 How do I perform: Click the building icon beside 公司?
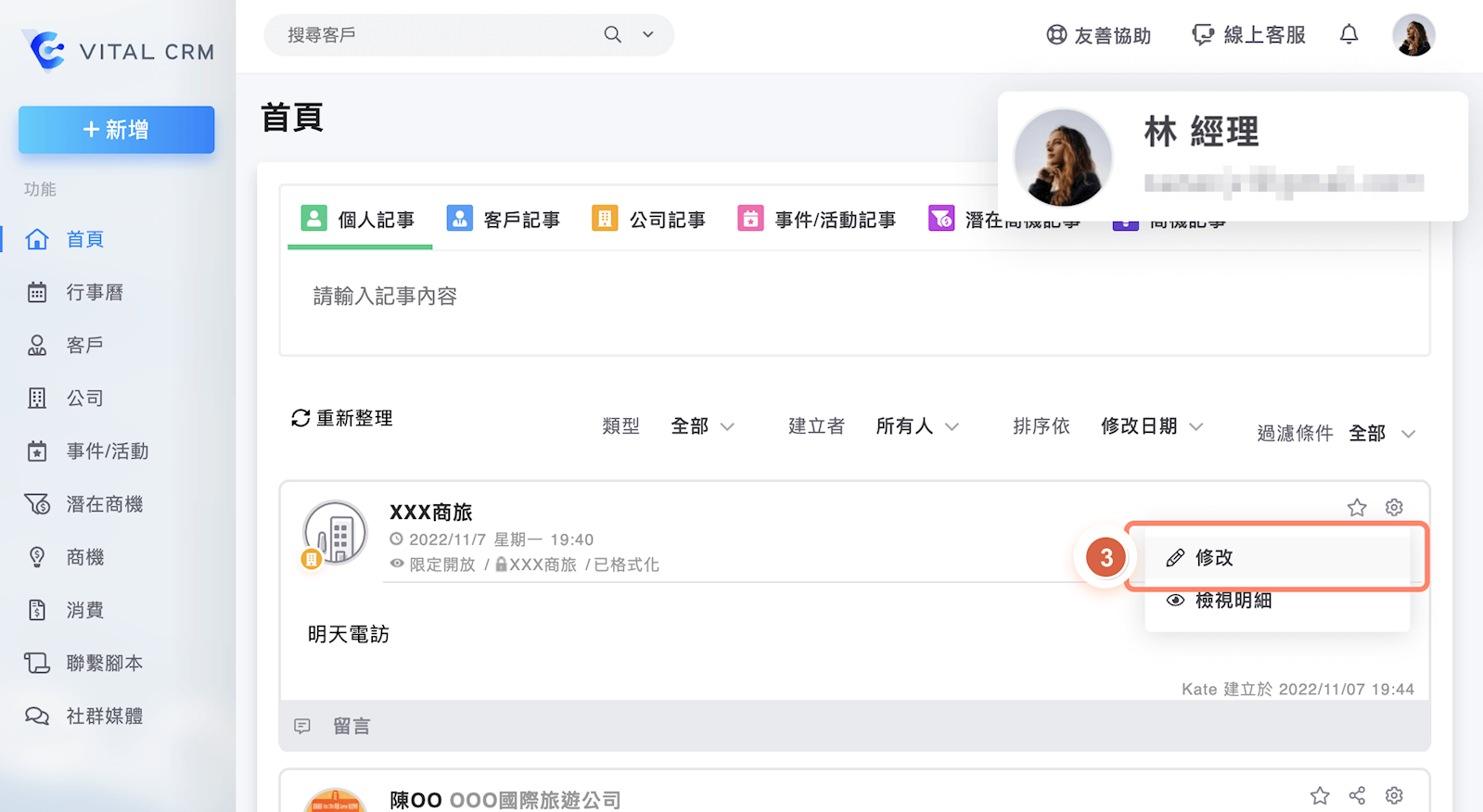coord(37,398)
